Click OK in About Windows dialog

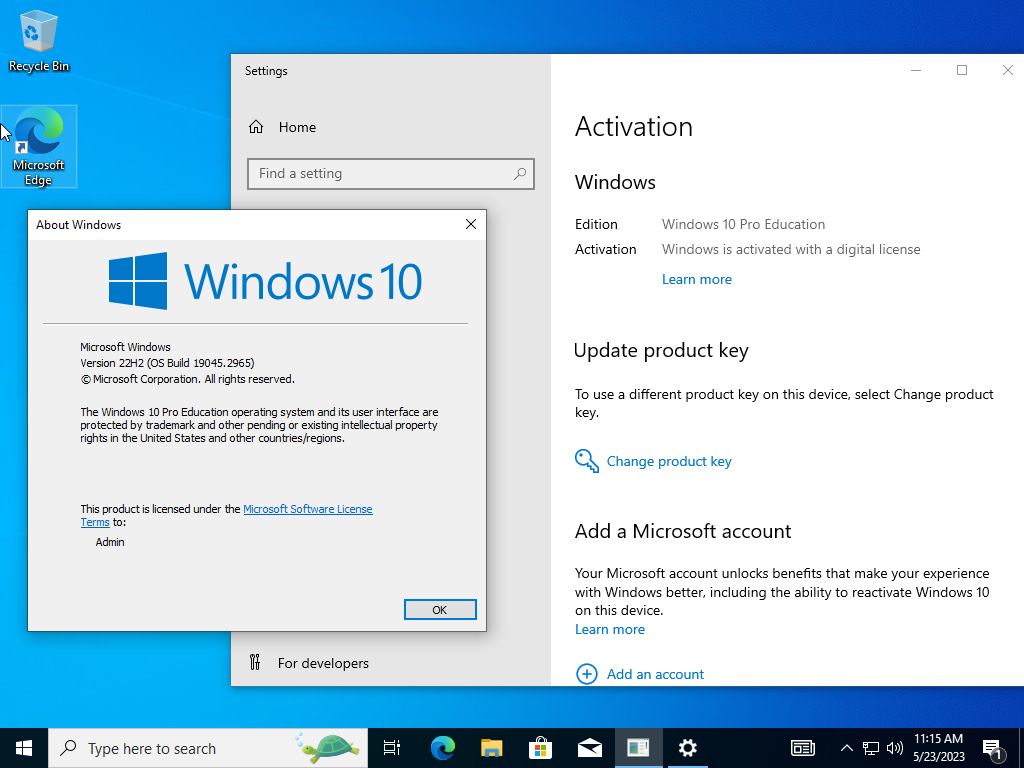tap(440, 609)
